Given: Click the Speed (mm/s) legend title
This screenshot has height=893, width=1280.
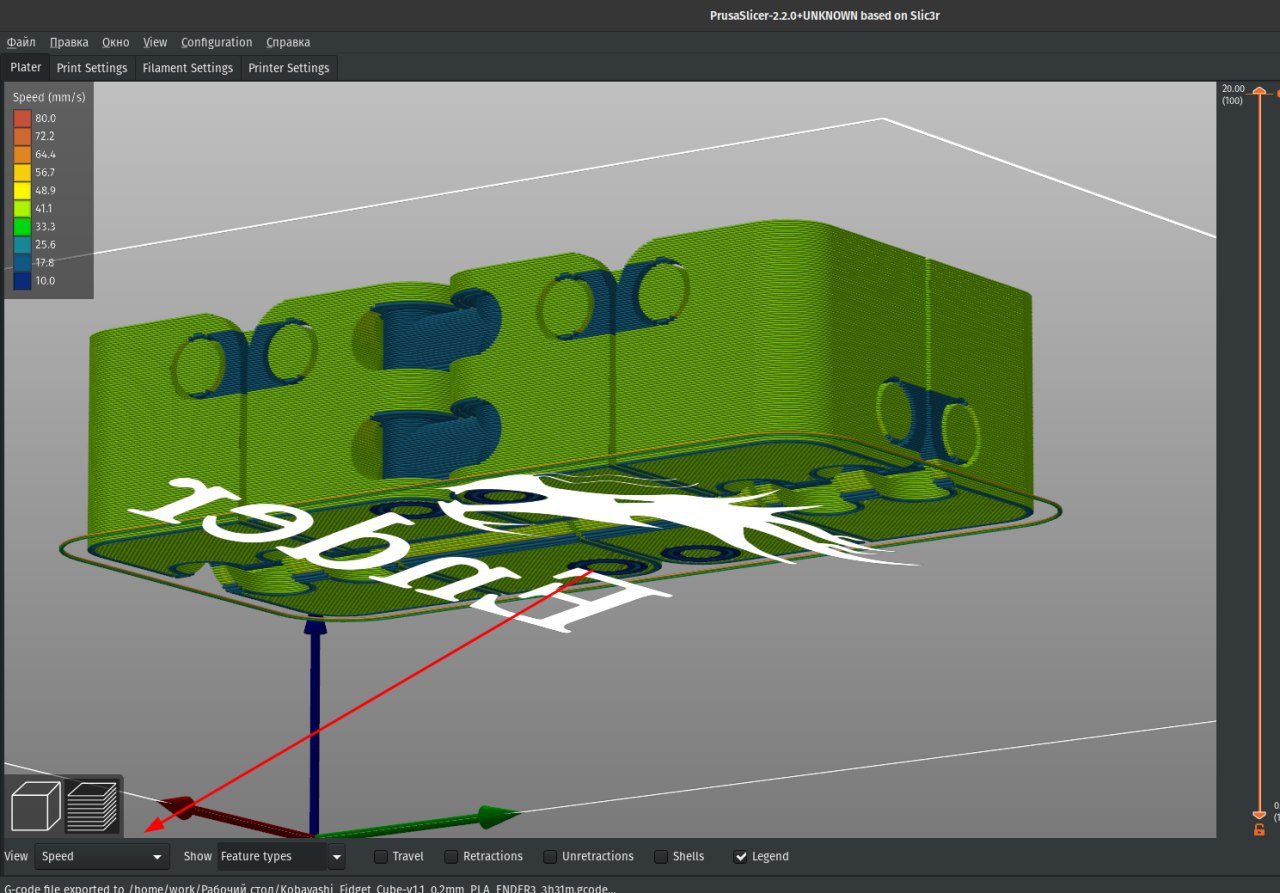Looking at the screenshot, I should pos(49,97).
